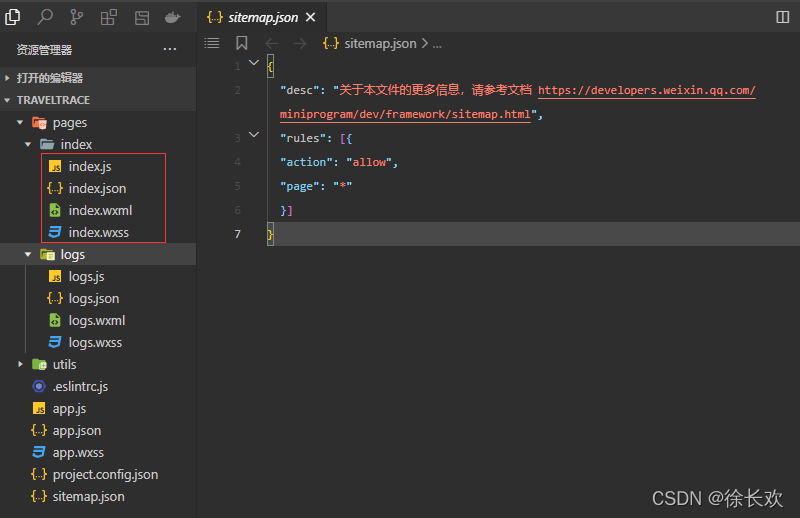Open the Docker whale icon
This screenshot has height=518, width=800.
172,17
